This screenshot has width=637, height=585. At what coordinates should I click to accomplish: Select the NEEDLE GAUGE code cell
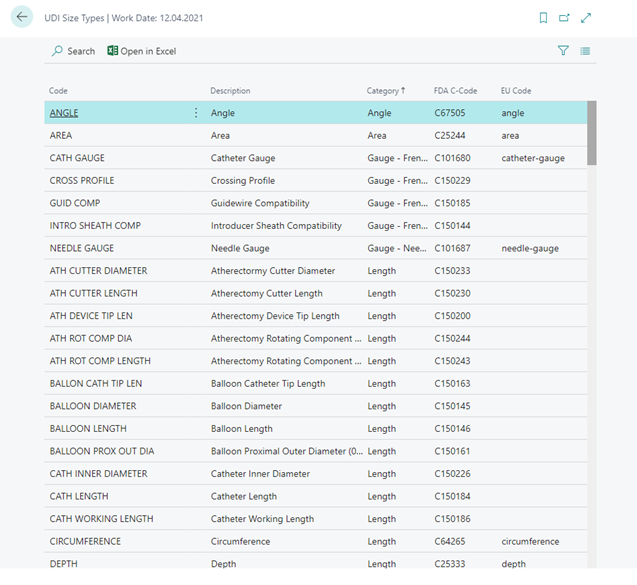pyautogui.click(x=82, y=248)
